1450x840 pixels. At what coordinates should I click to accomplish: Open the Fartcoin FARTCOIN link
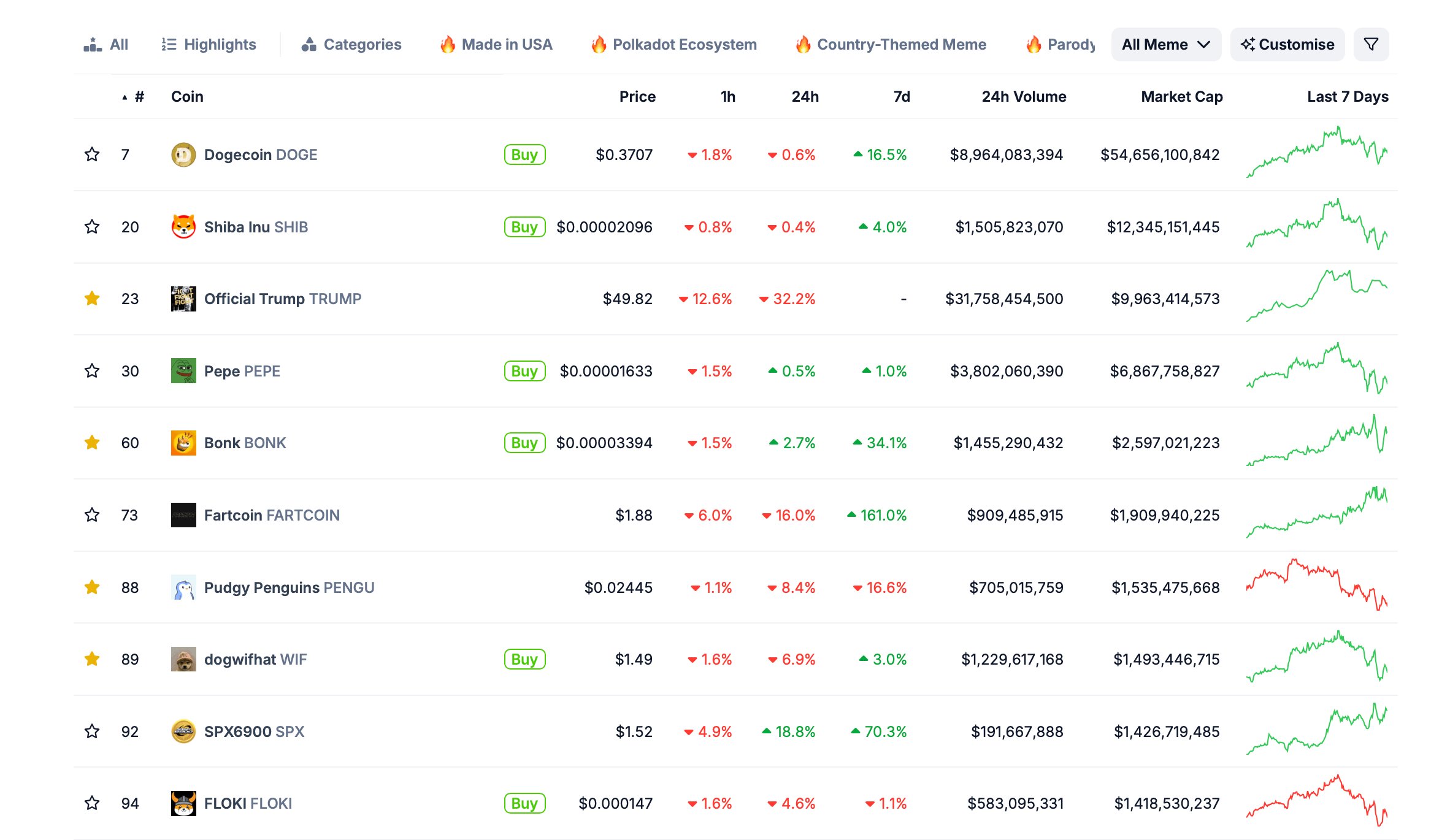click(272, 515)
